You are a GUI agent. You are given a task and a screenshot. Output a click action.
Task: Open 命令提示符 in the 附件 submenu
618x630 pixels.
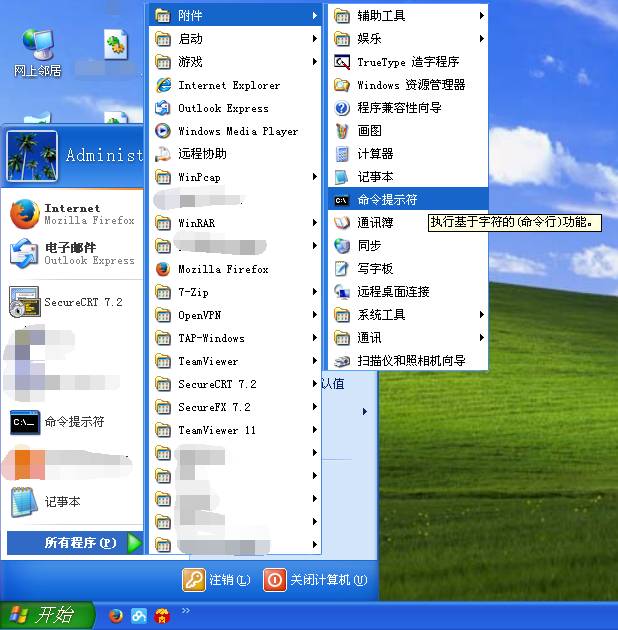point(408,200)
